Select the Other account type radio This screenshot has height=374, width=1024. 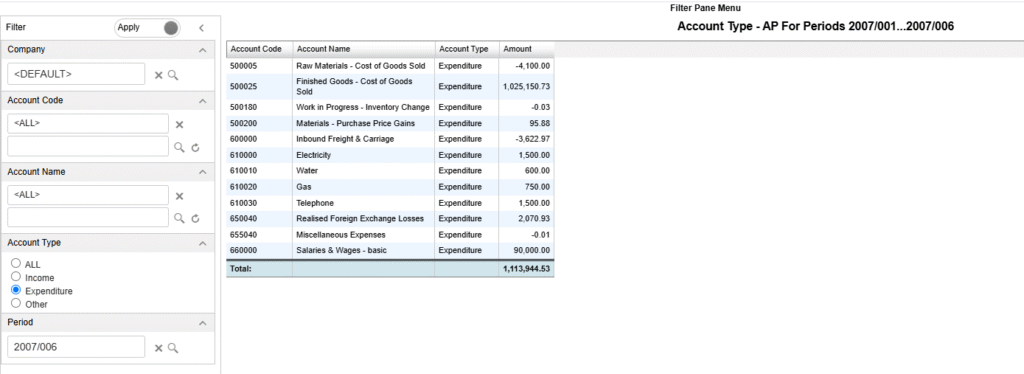pyautogui.click(x=16, y=303)
